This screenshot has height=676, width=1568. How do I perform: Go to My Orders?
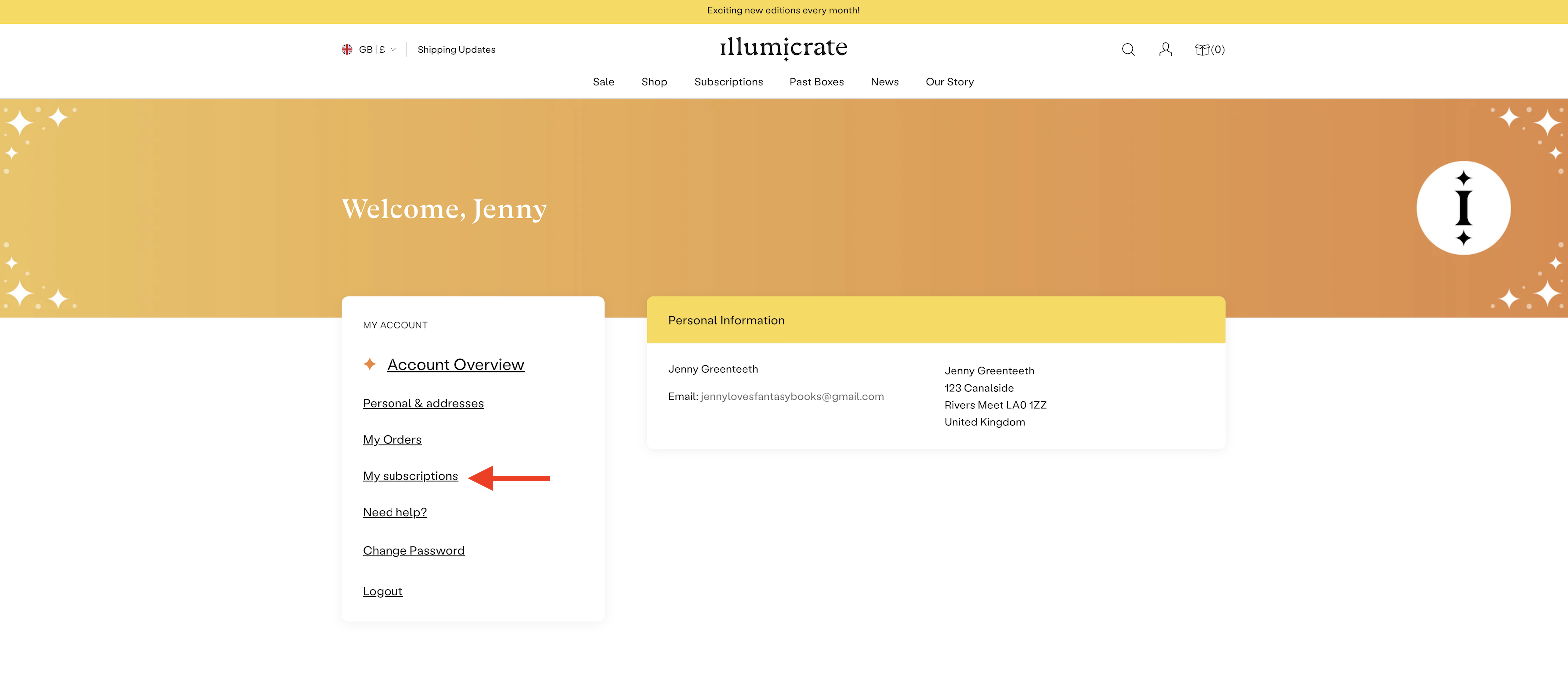[392, 440]
